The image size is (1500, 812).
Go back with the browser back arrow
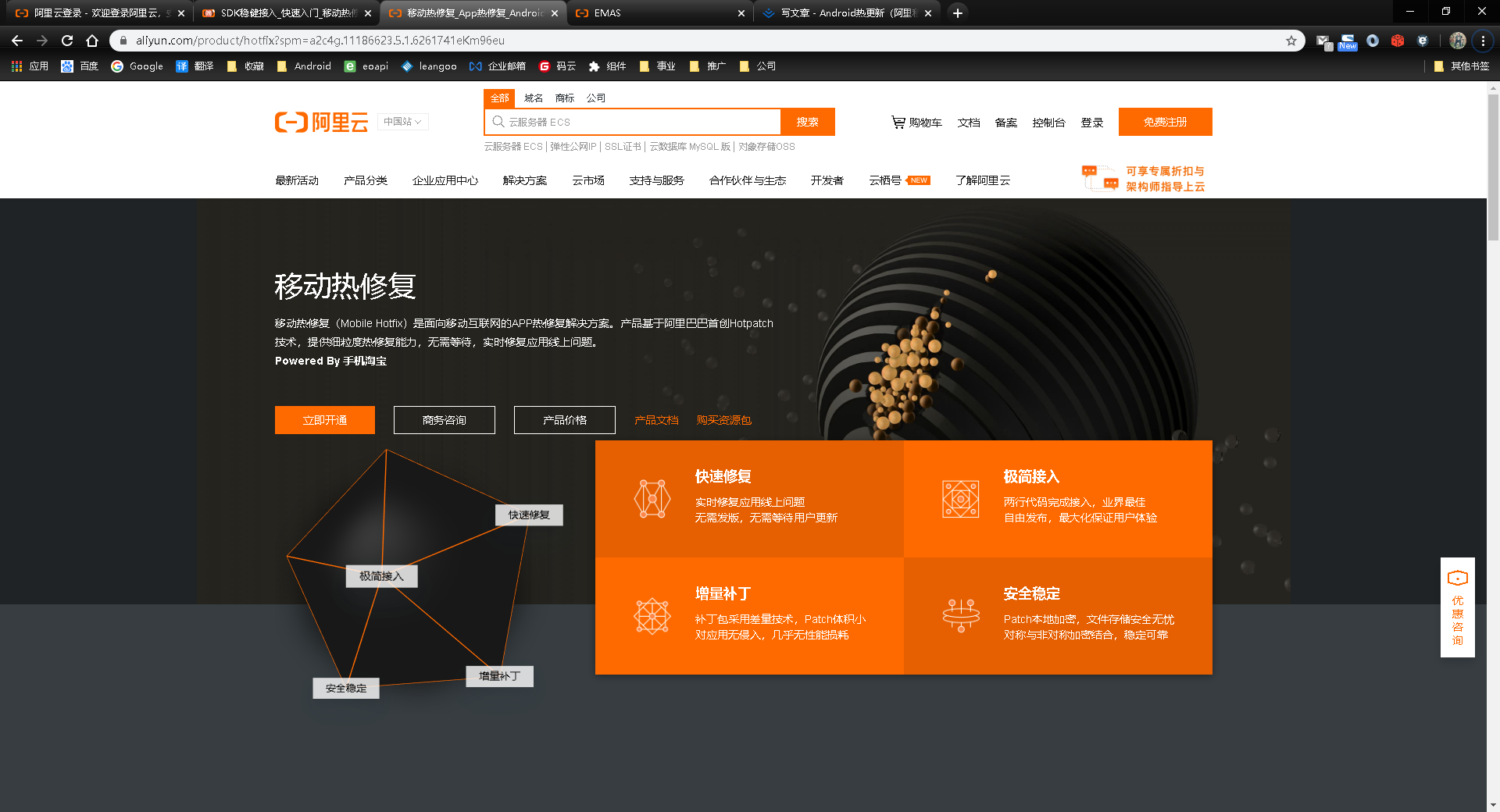click(x=17, y=41)
